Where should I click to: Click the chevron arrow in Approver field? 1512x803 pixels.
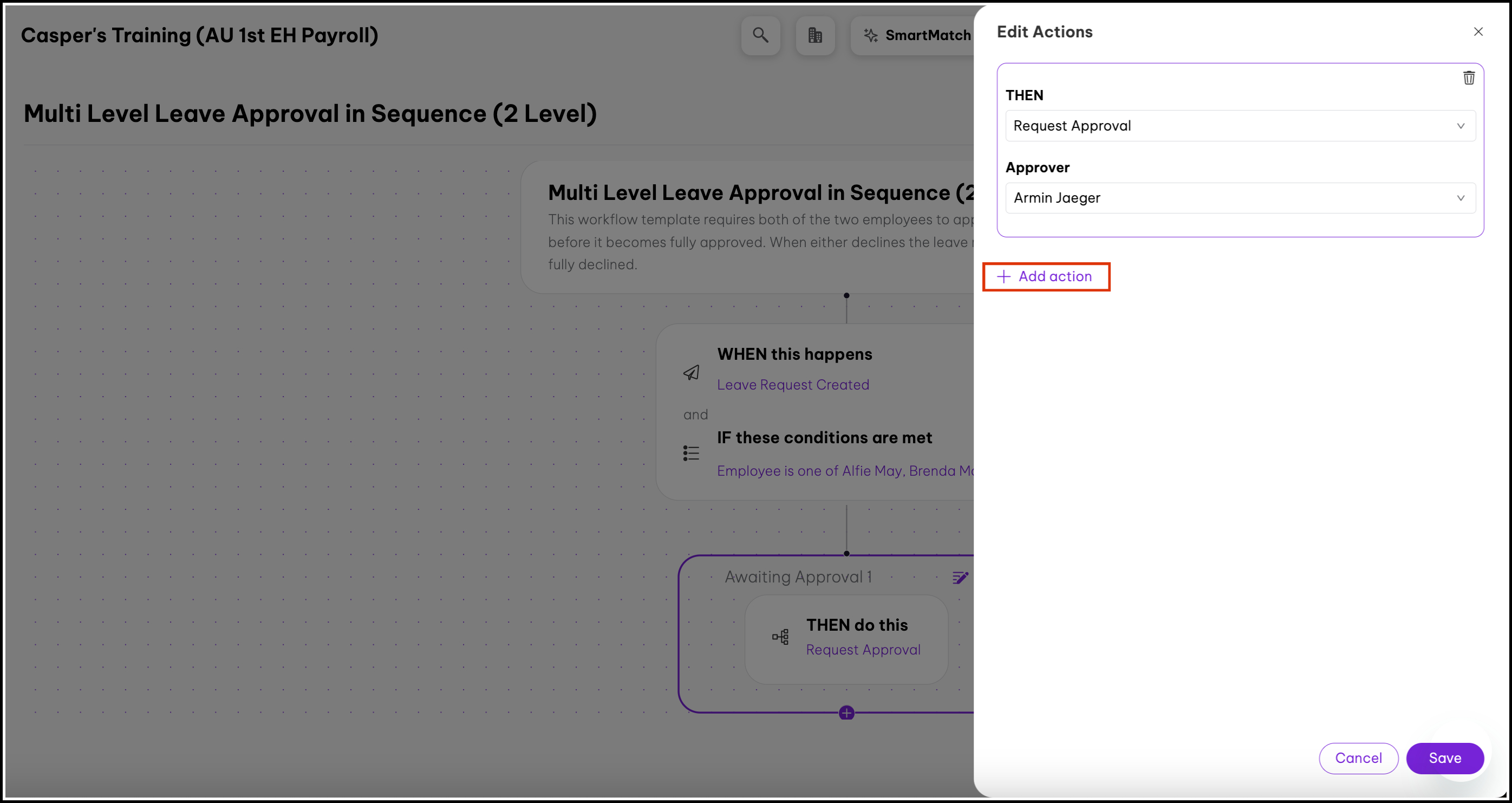pos(1461,198)
